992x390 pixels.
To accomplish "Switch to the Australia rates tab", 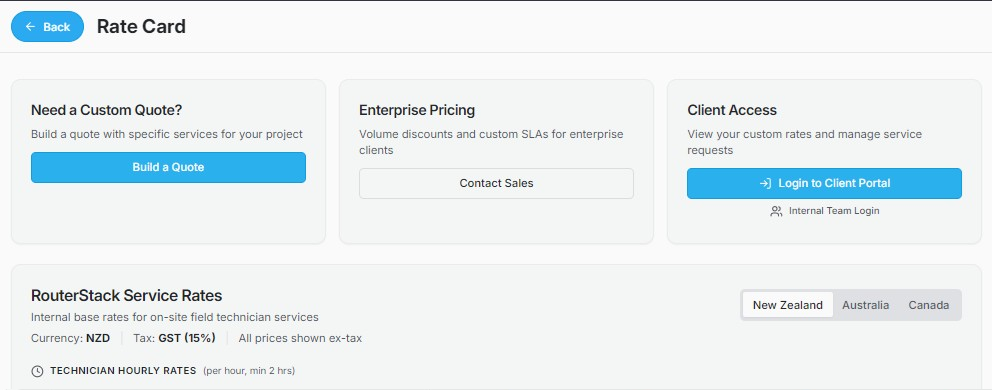I will tap(865, 305).
